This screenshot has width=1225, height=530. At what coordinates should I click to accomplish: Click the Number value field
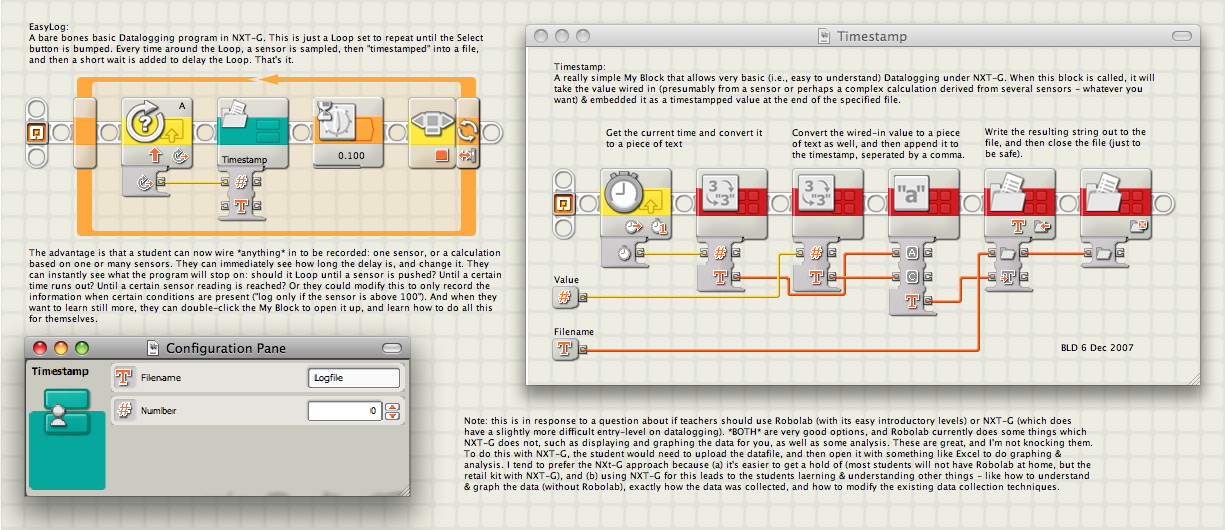coord(345,410)
